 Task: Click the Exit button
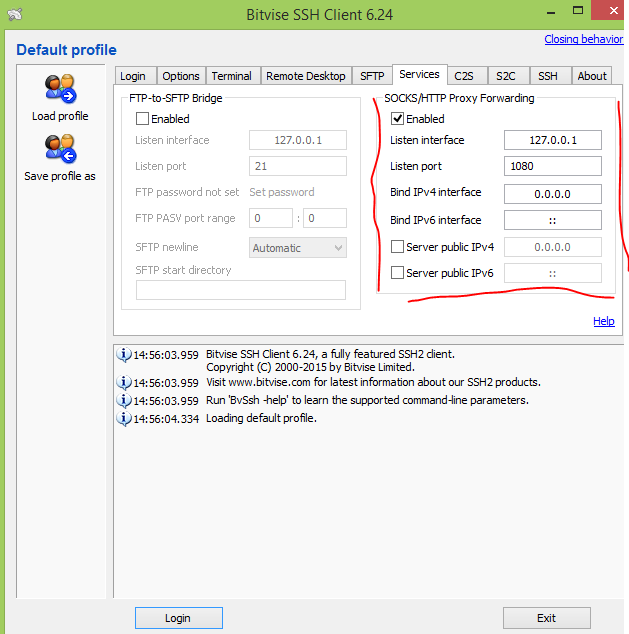[x=547, y=618]
